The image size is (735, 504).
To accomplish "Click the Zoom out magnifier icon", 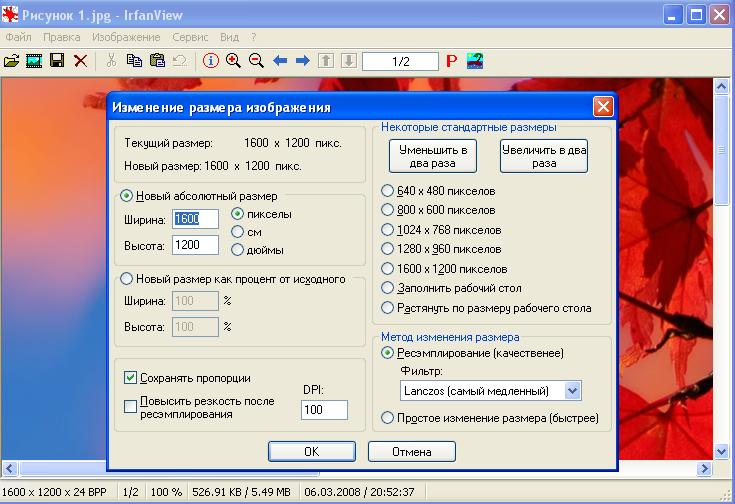I will click(x=256, y=61).
